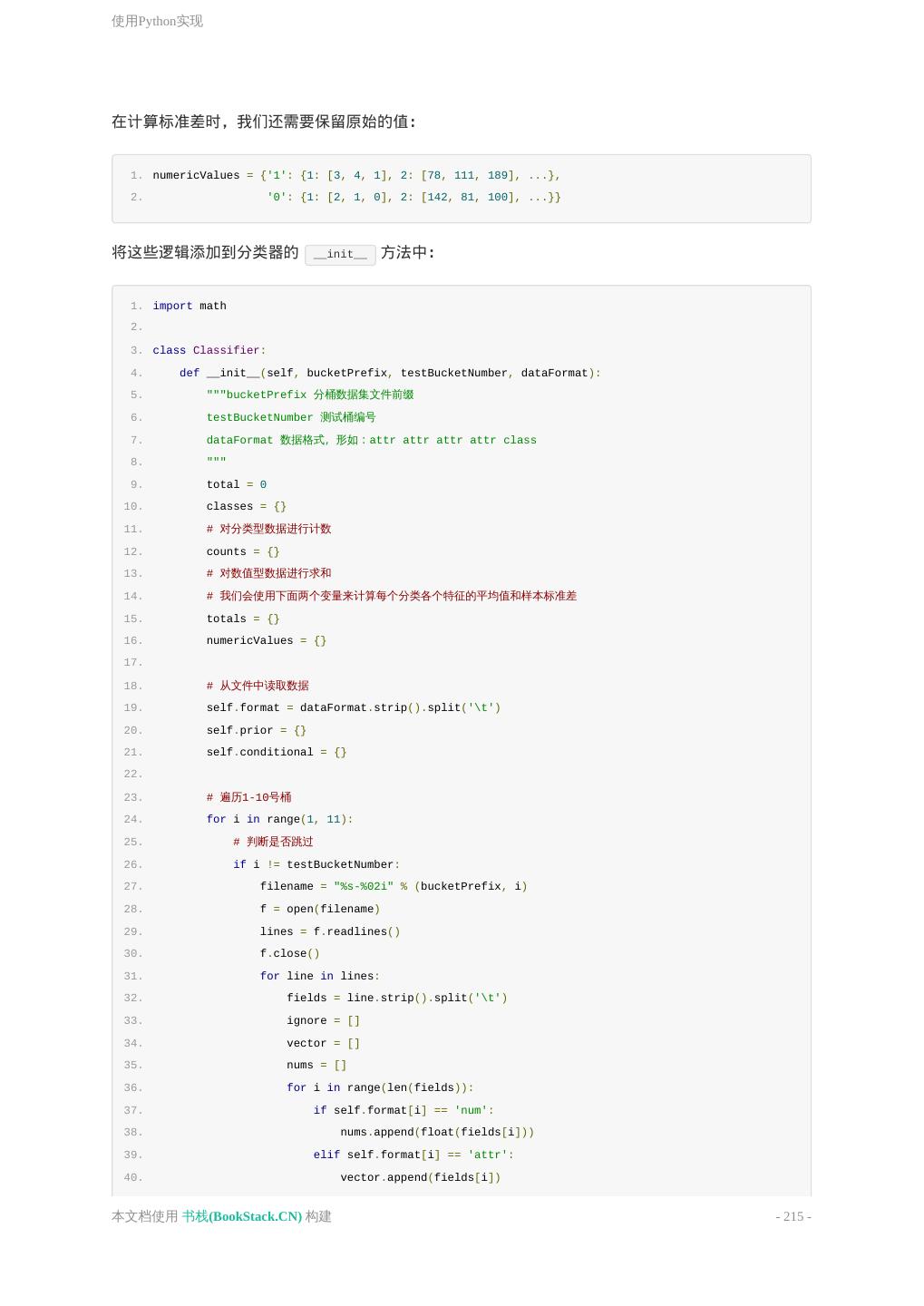Click the sentence 将这些逻辑添加到分类器的
Screen dimensions: 924x1306
point(205,252)
